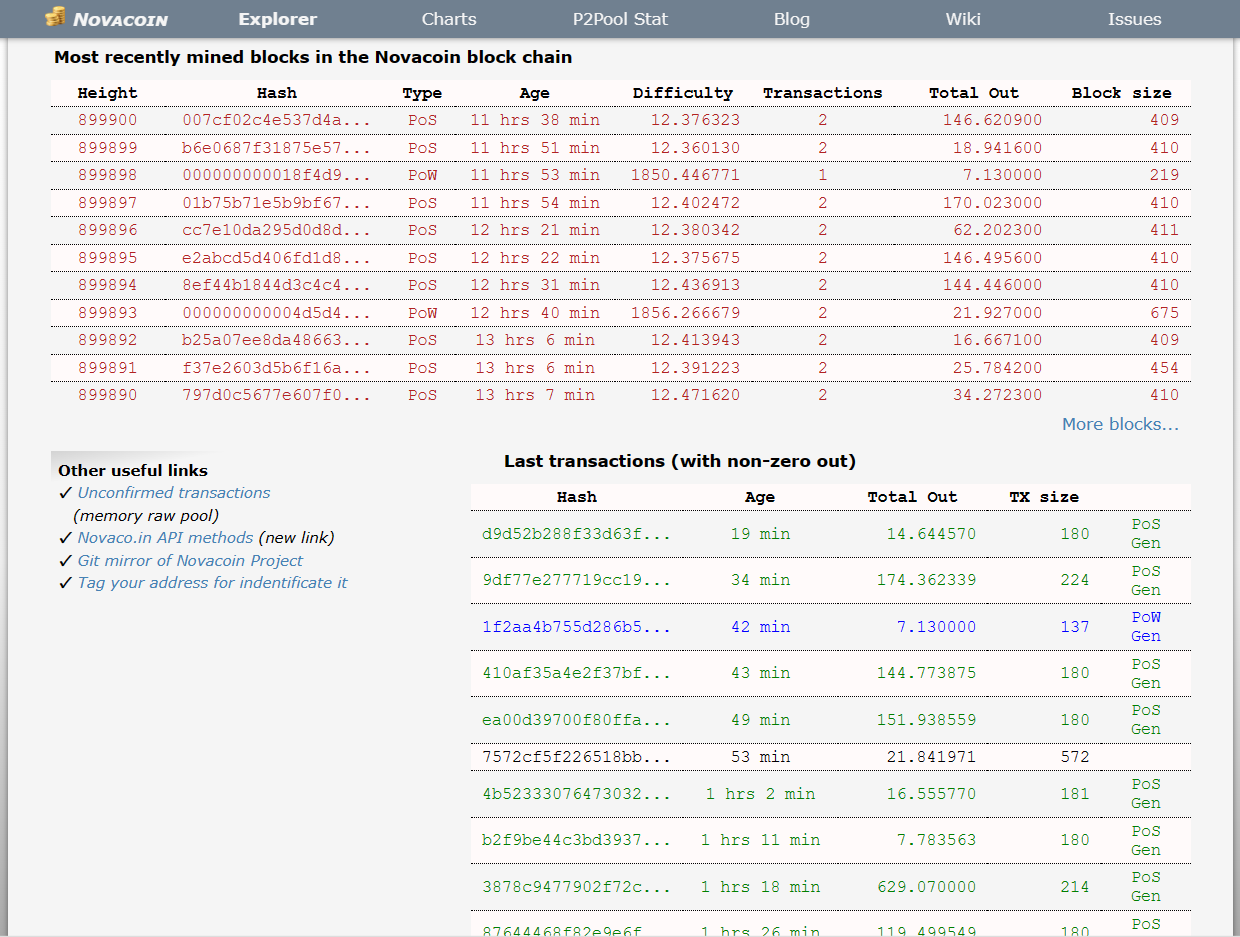Image resolution: width=1240 pixels, height=937 pixels.
Task: Click PoW type cell of block 899893
Action: click(x=422, y=313)
